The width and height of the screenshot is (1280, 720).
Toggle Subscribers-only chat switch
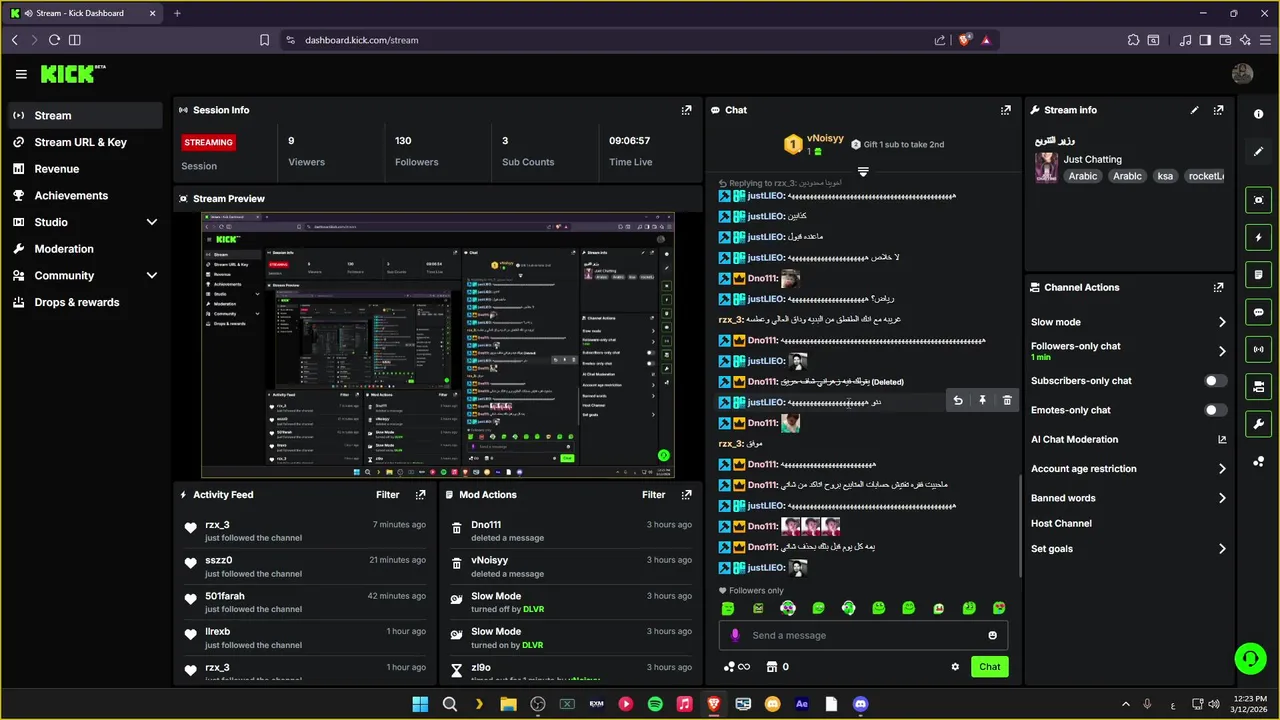pos(1215,381)
